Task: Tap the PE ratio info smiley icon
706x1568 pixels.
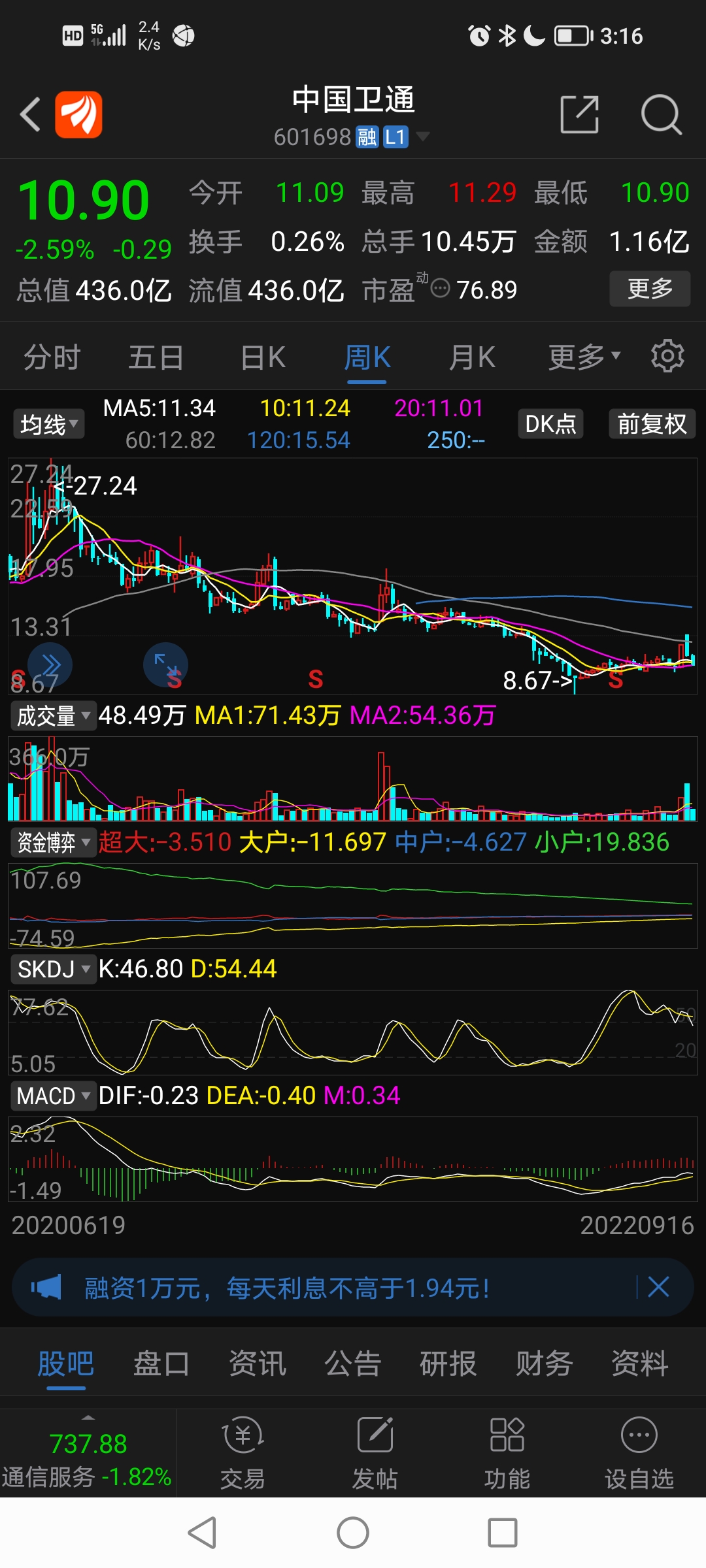Action: click(441, 287)
